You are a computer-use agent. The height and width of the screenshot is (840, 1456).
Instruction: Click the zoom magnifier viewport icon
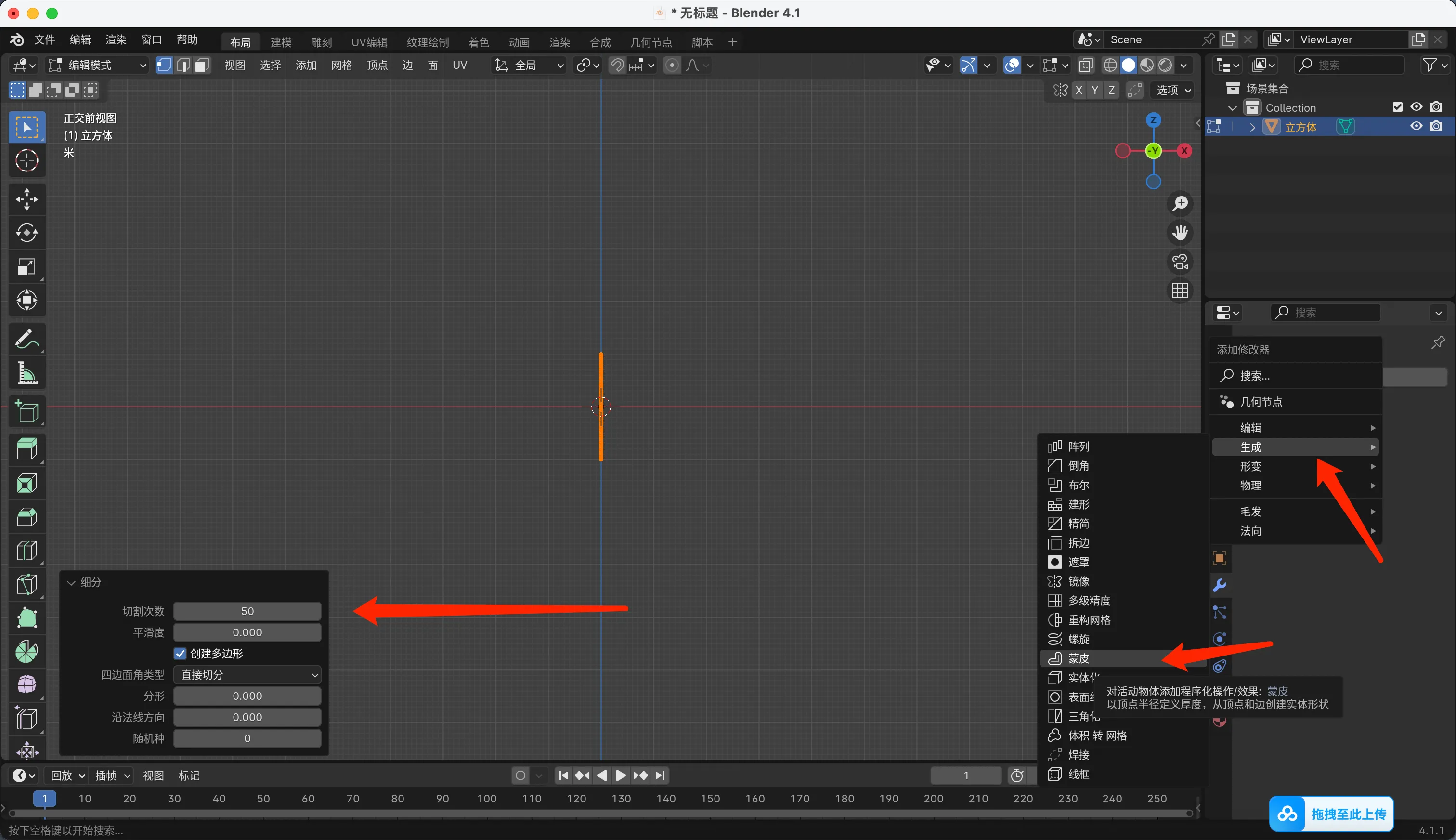click(x=1180, y=204)
